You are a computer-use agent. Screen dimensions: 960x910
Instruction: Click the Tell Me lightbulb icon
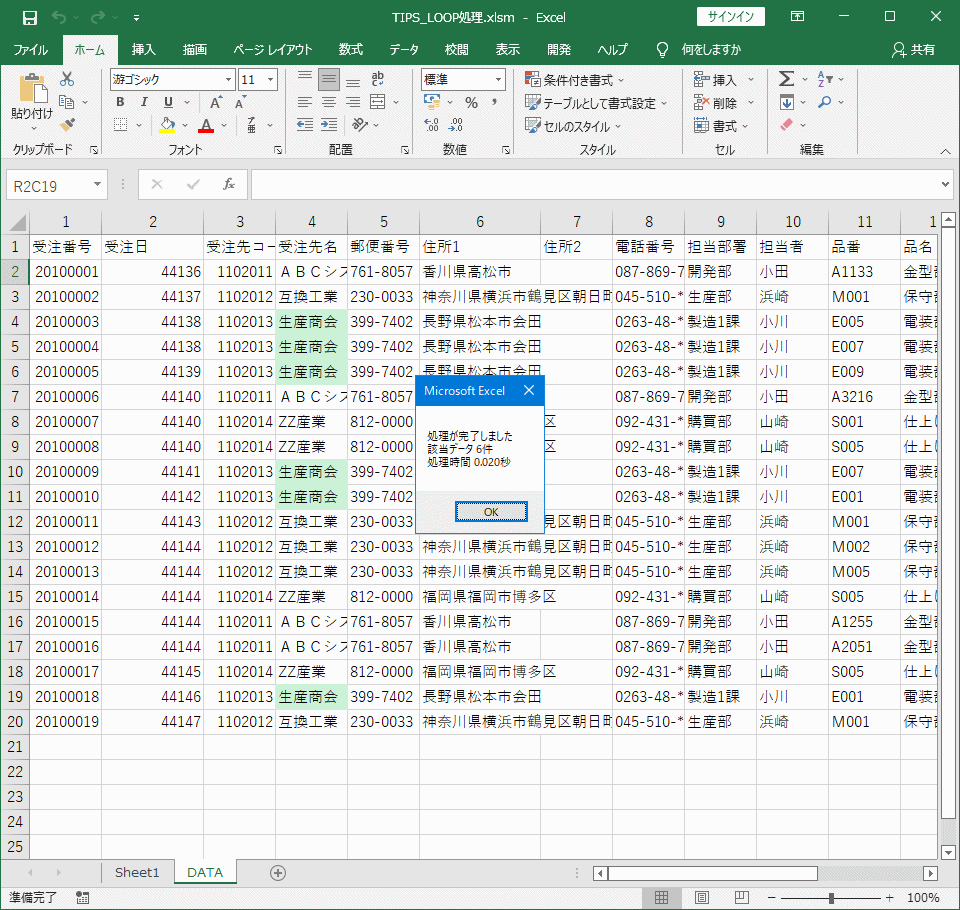click(x=662, y=50)
